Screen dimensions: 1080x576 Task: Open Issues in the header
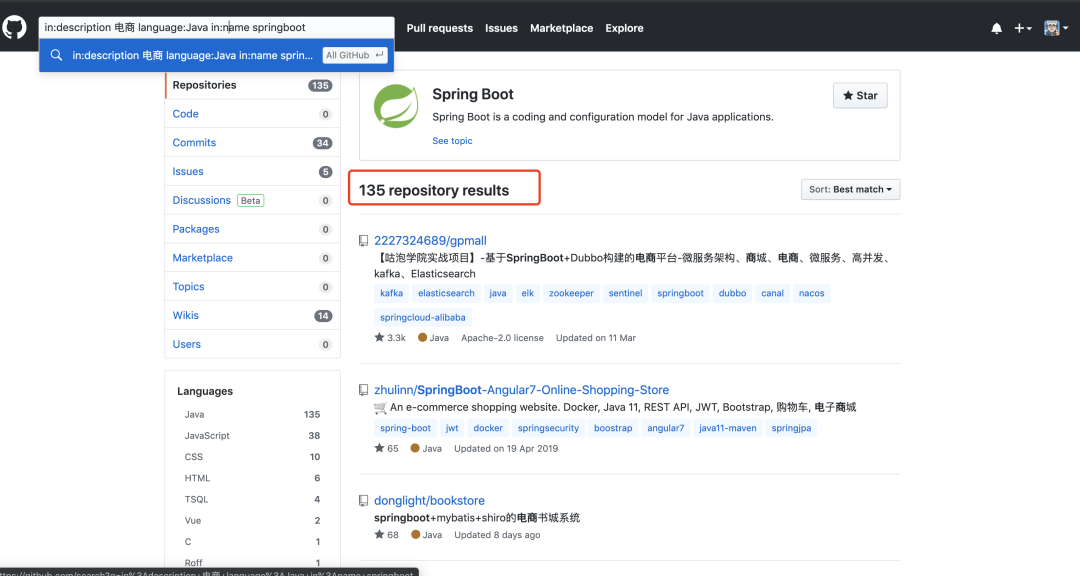click(x=501, y=28)
